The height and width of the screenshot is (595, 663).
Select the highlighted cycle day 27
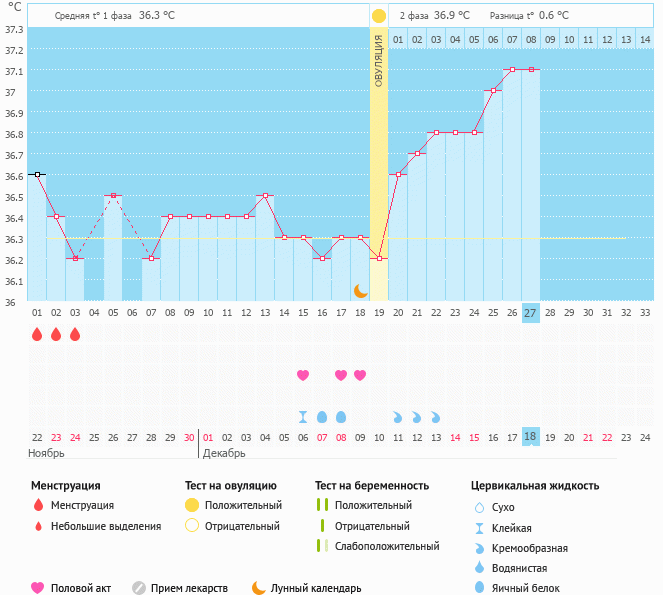point(530,313)
